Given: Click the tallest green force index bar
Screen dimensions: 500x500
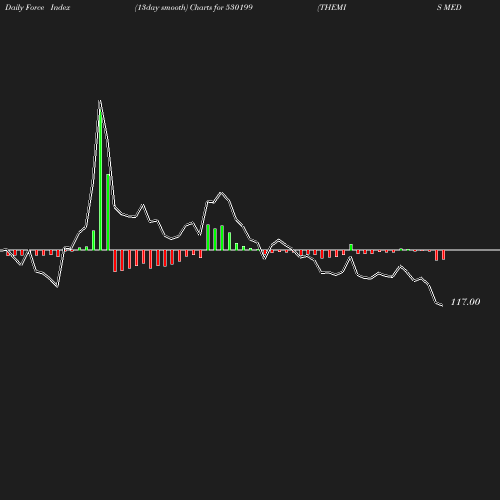Looking at the screenshot, I should pos(101,181).
